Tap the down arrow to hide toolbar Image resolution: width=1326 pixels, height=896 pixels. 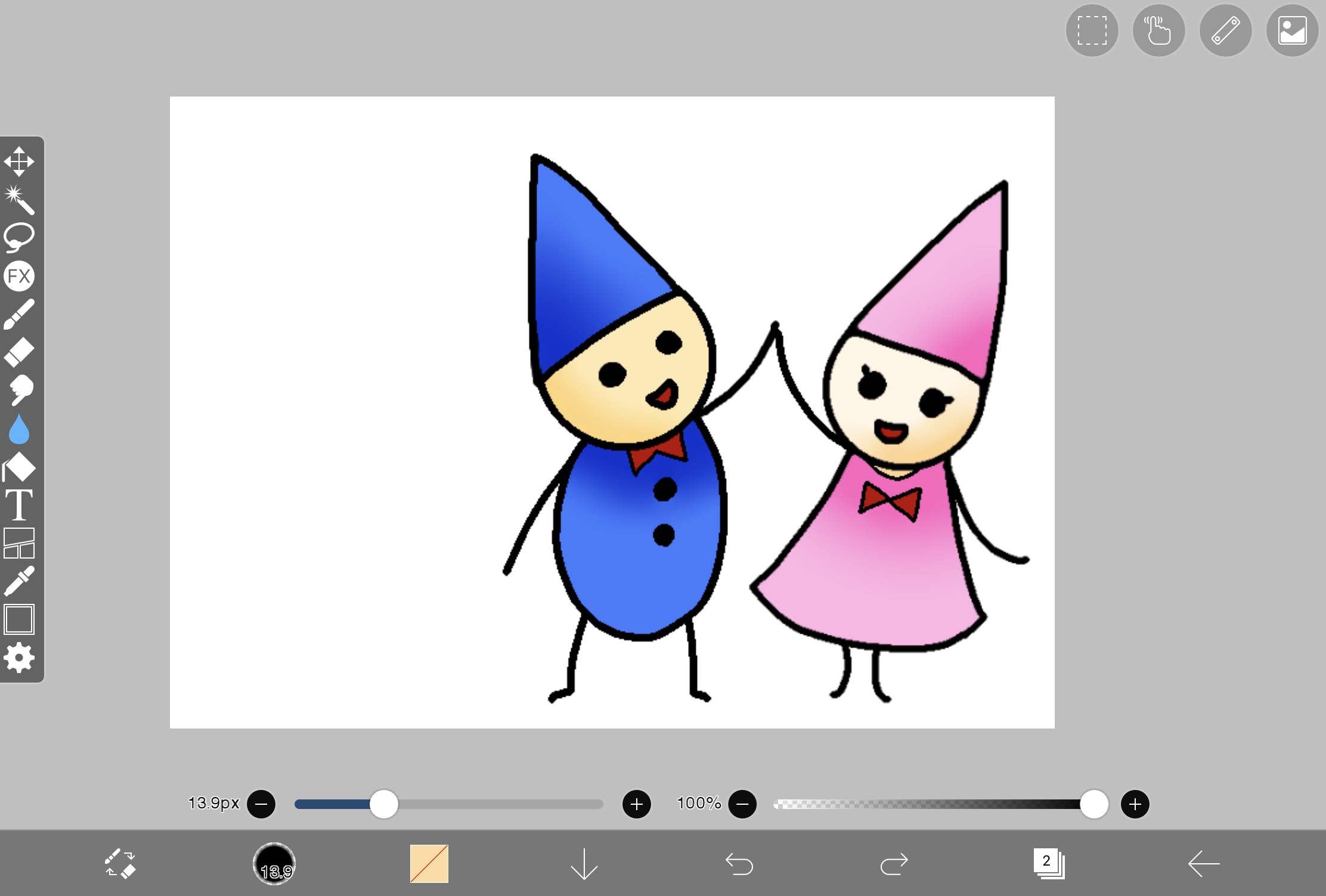[584, 864]
